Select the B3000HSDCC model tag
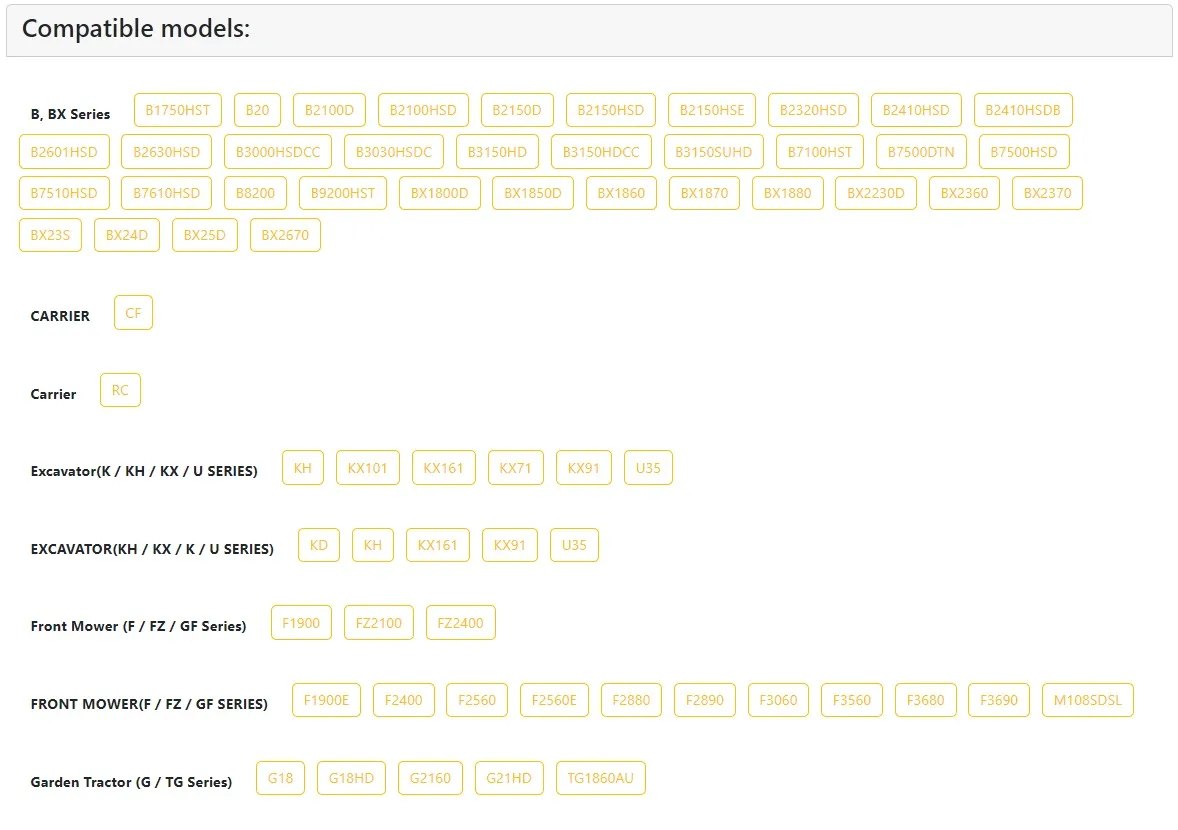Screen dimensions: 1178x830 (278, 152)
